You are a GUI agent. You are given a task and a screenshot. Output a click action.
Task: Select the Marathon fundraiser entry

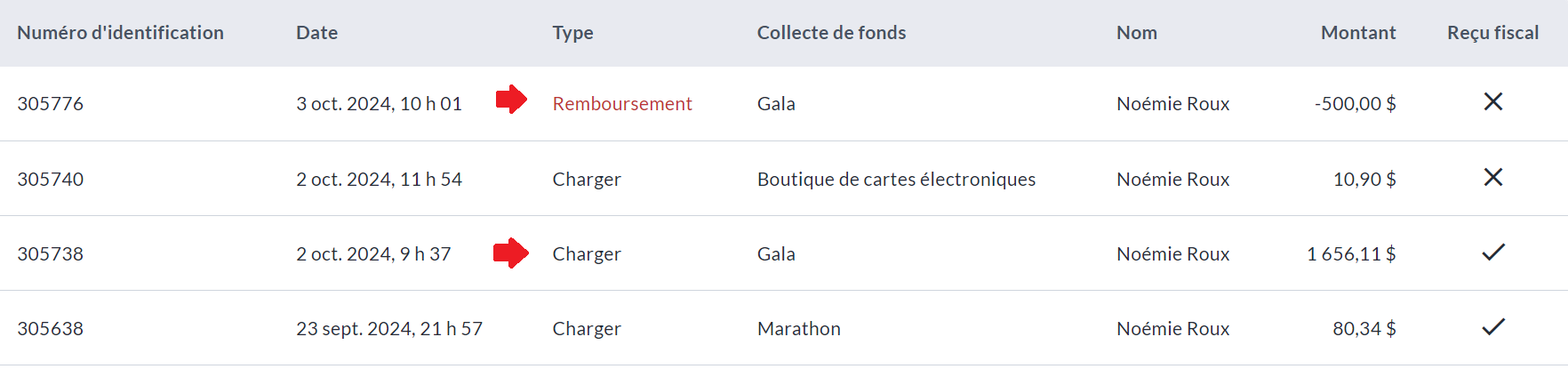pyautogui.click(x=798, y=329)
